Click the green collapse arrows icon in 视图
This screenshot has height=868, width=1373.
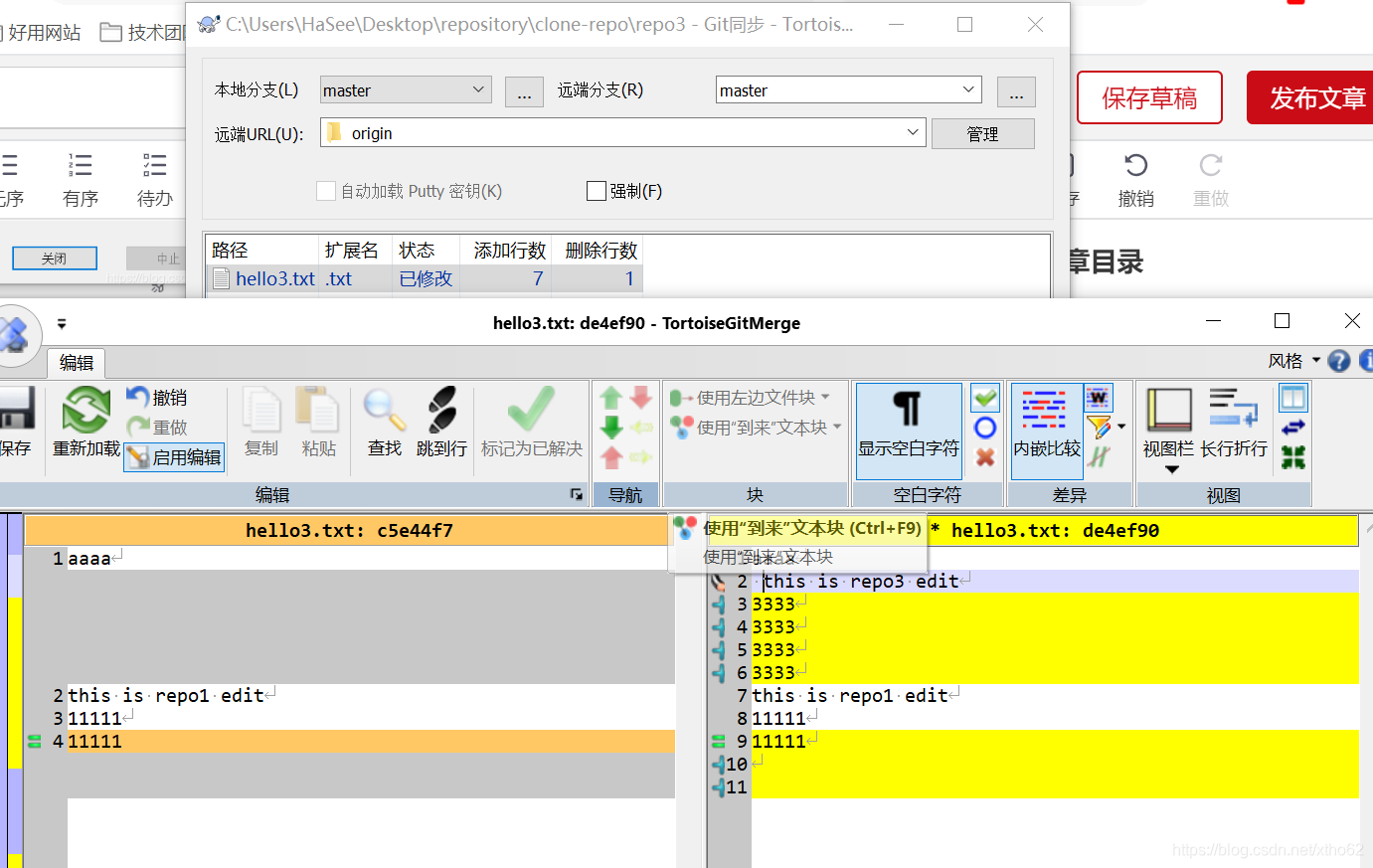[x=1293, y=457]
